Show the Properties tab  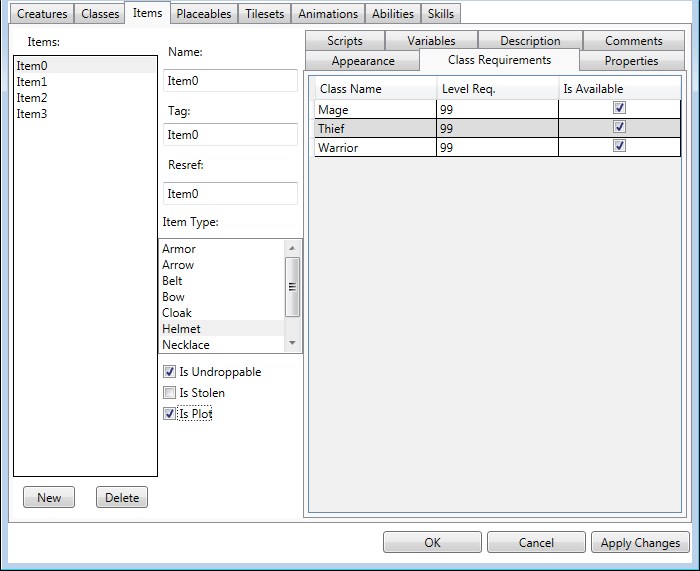tap(631, 61)
